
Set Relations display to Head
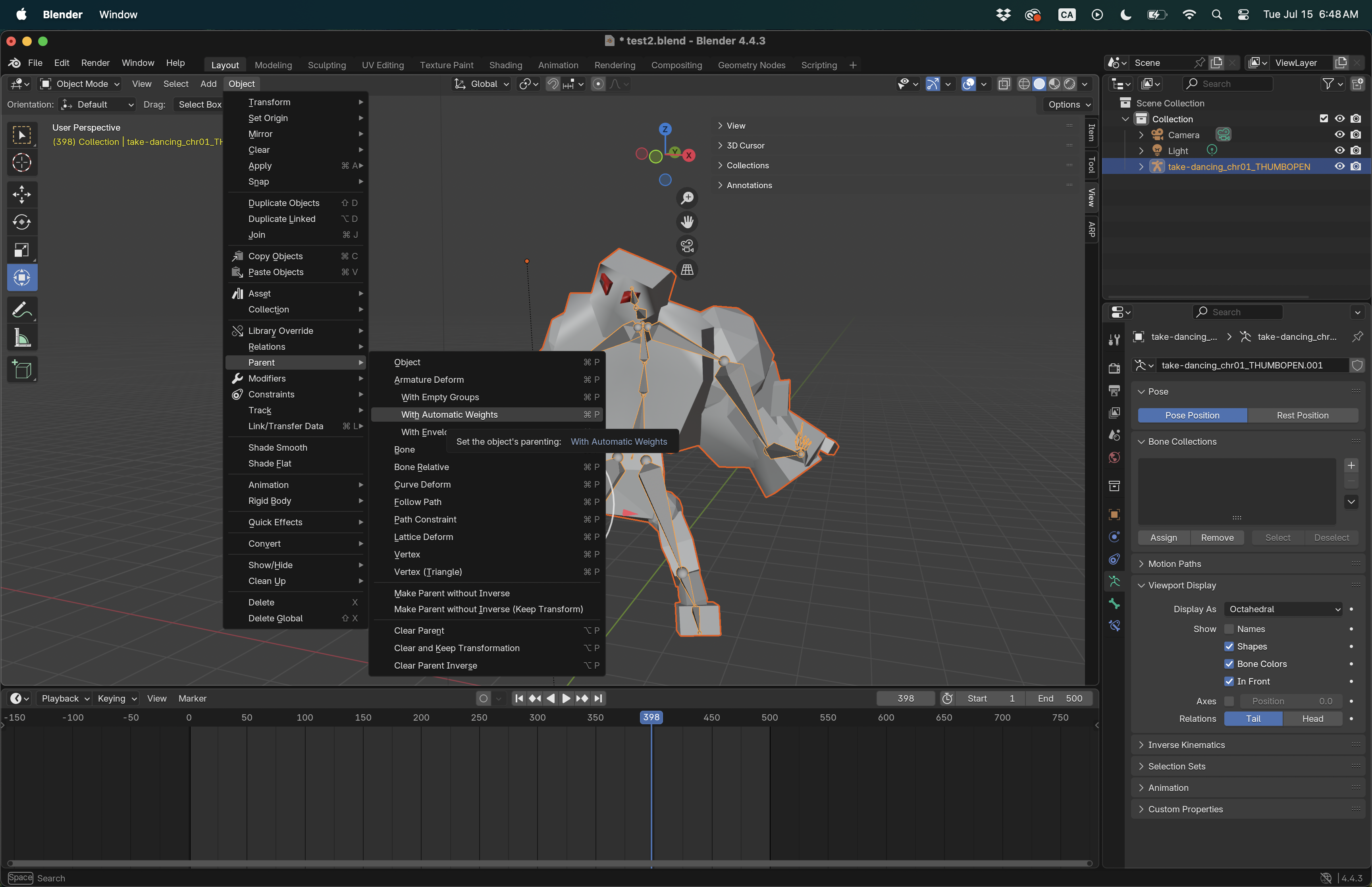pos(1312,719)
